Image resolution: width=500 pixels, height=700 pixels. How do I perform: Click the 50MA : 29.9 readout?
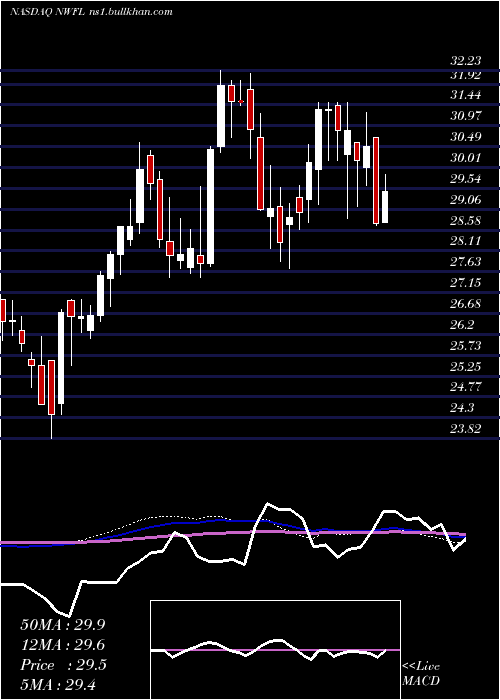pos(63,625)
